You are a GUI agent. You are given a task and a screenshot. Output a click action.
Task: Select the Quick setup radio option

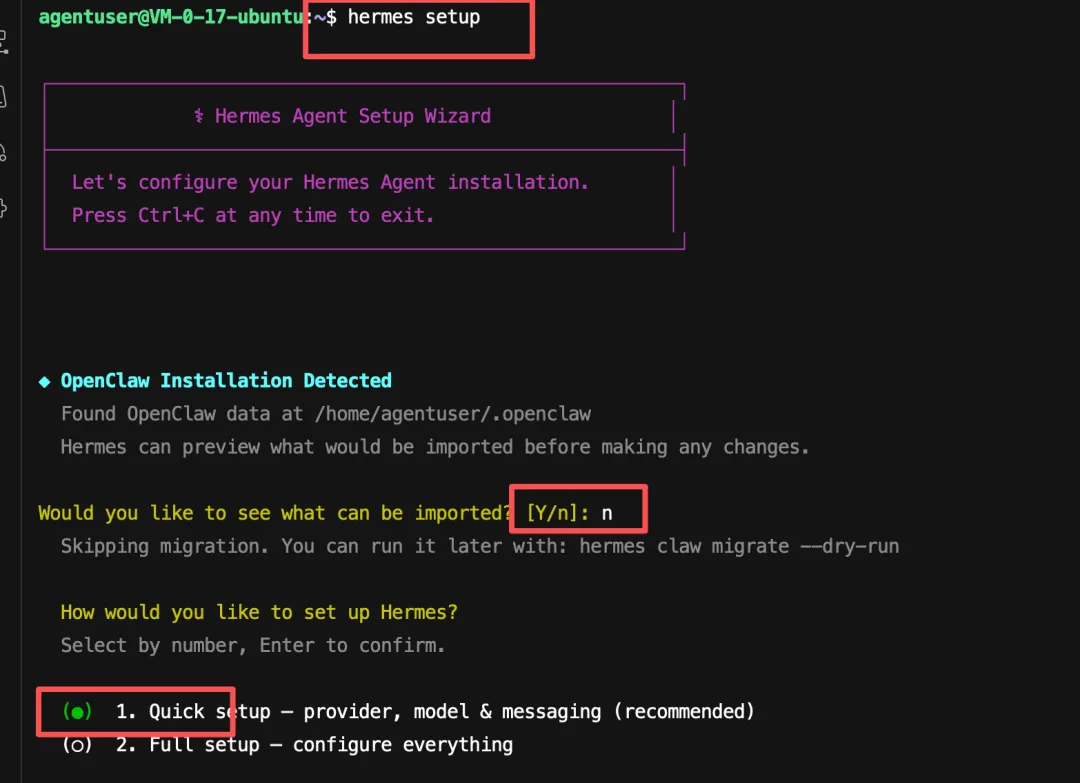click(x=77, y=711)
